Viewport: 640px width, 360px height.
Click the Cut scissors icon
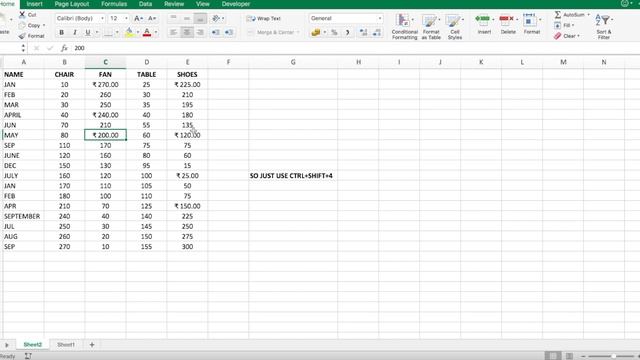(x=22, y=14)
